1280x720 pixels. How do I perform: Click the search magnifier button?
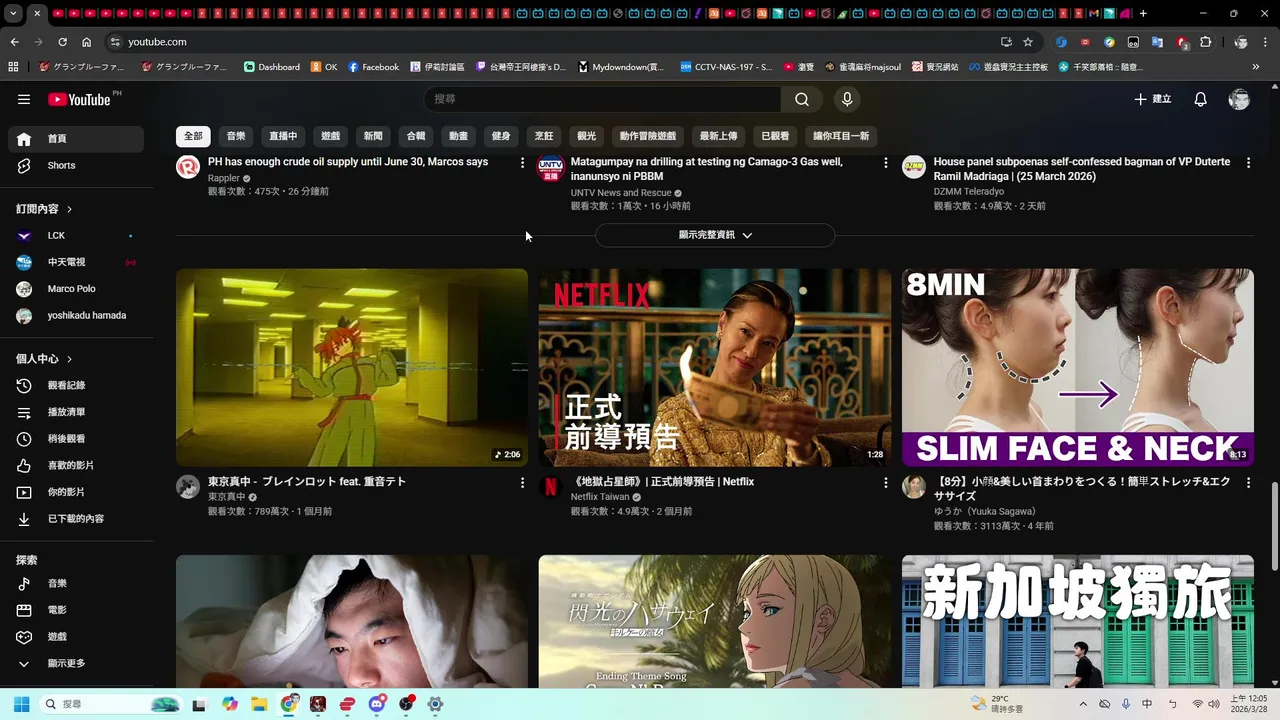(802, 99)
